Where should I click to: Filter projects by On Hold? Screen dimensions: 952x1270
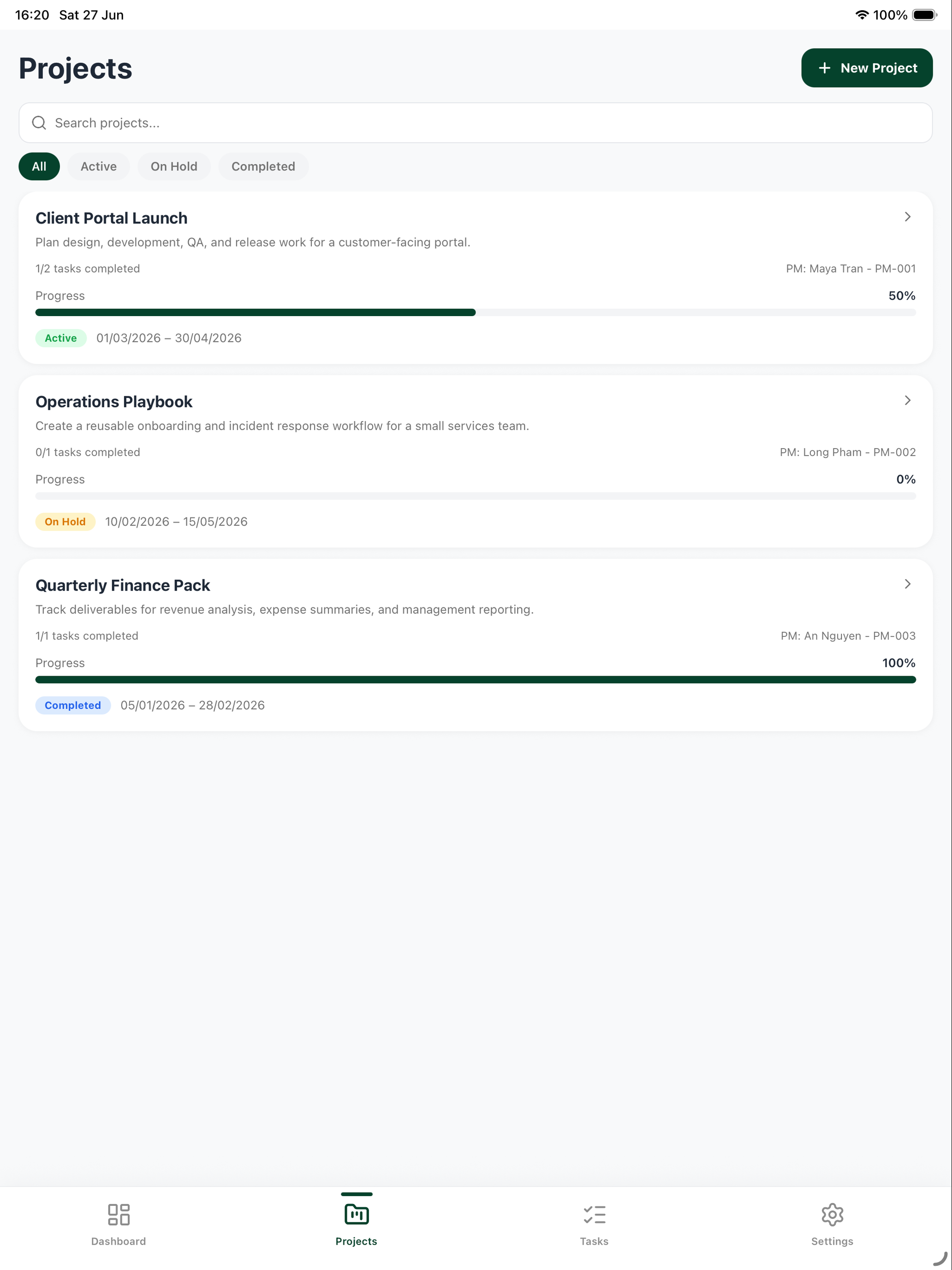[x=174, y=167]
